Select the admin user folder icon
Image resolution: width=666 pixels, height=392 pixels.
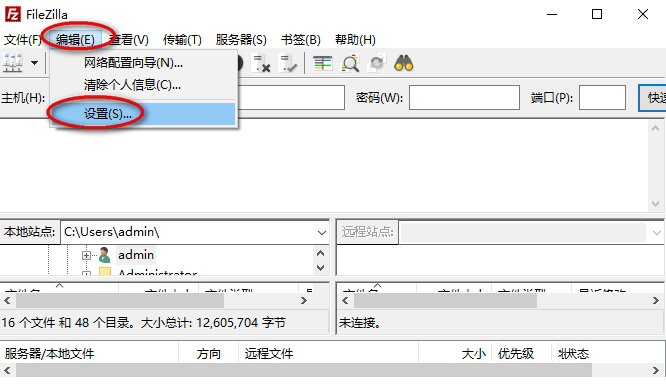point(104,255)
